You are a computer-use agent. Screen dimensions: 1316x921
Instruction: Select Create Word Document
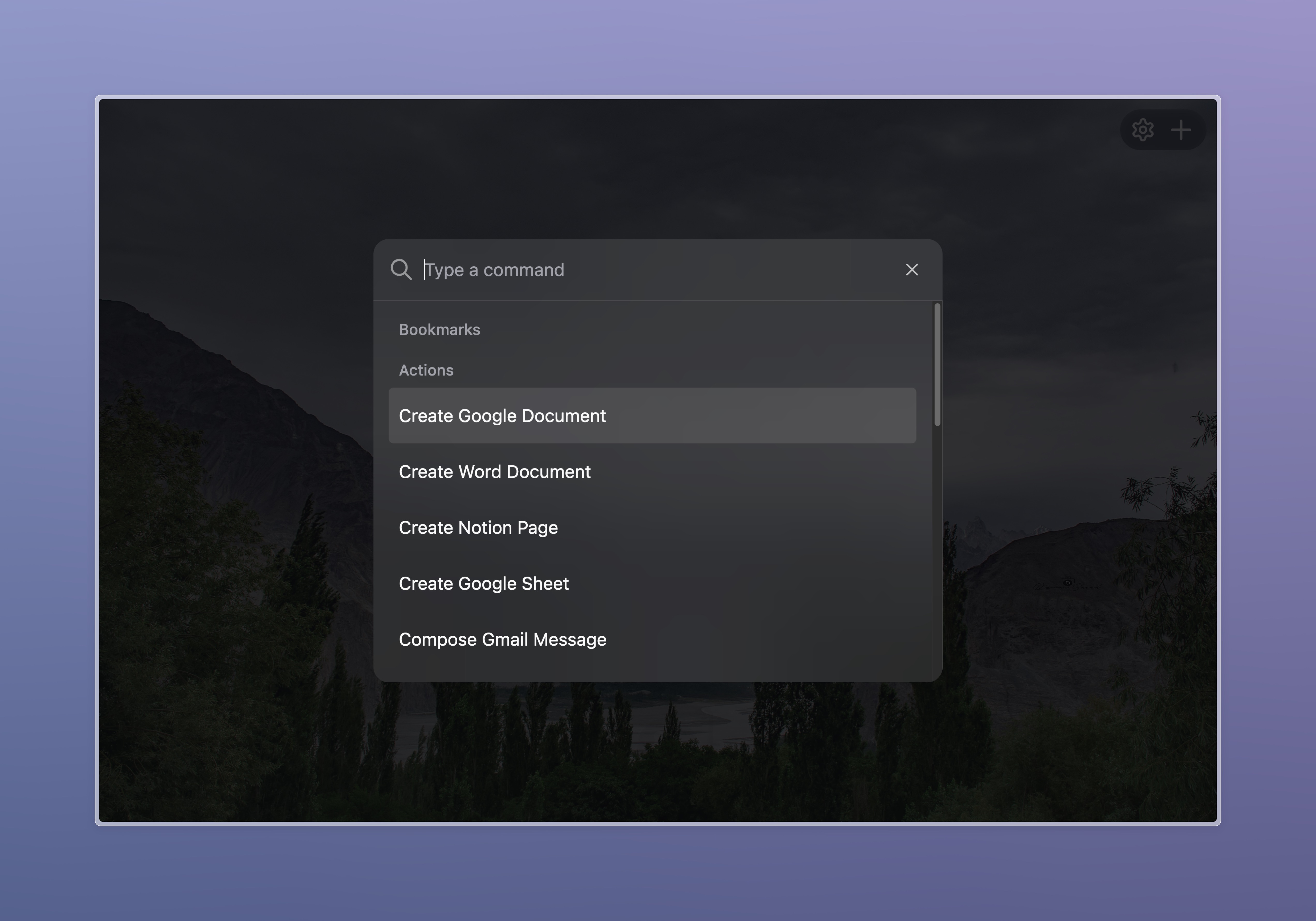(x=652, y=472)
